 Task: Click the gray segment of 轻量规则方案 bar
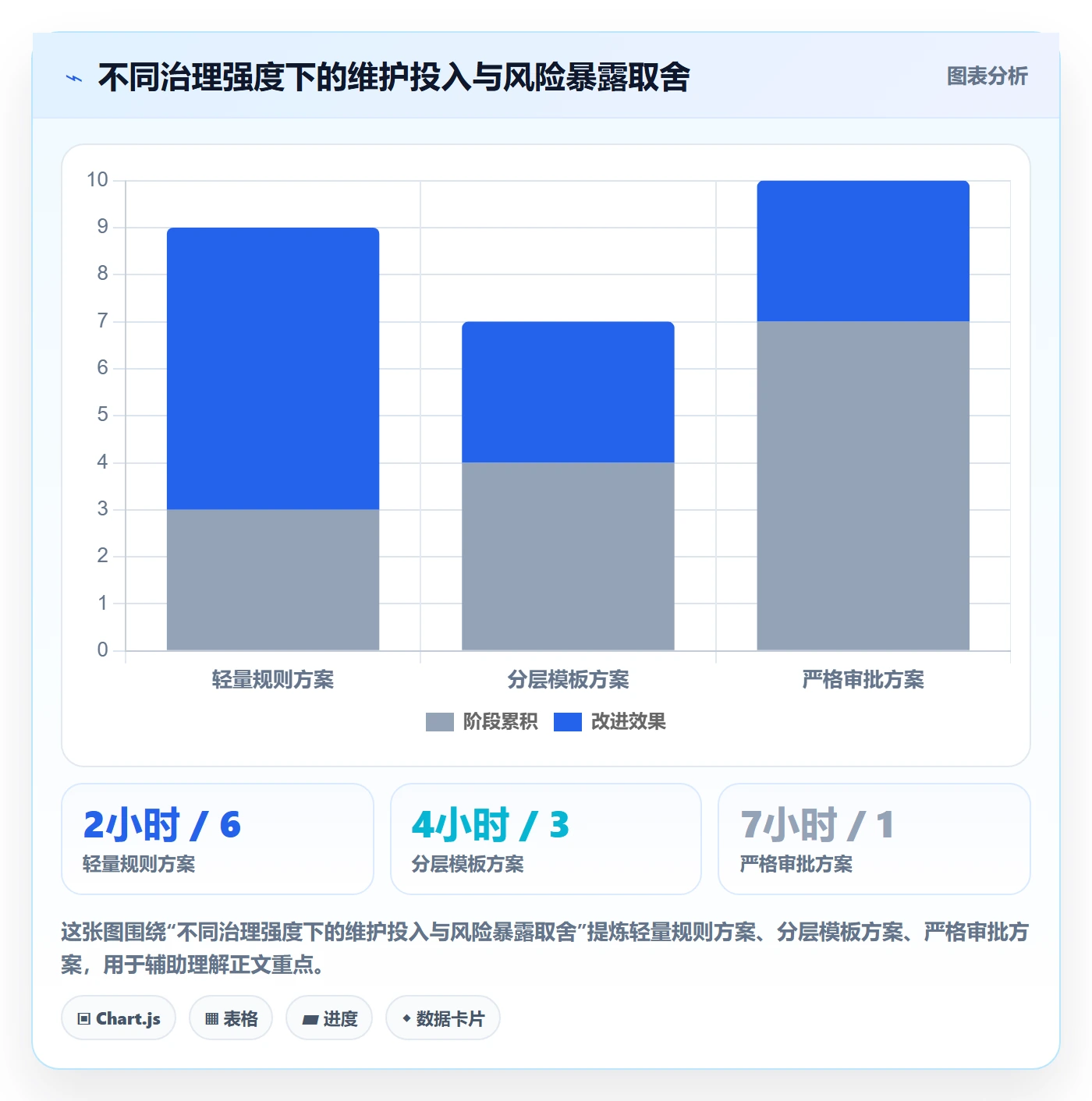click(x=273, y=580)
